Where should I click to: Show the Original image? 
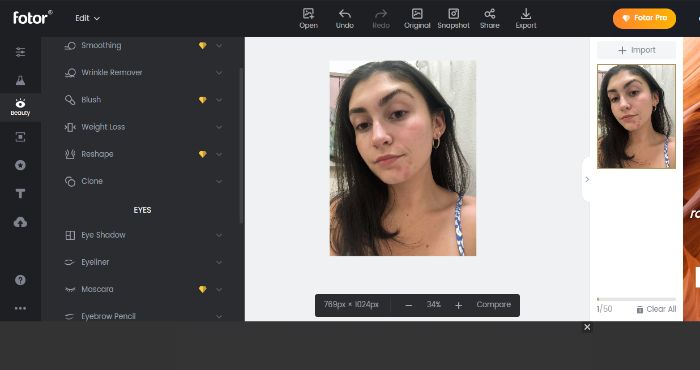pyautogui.click(x=417, y=19)
